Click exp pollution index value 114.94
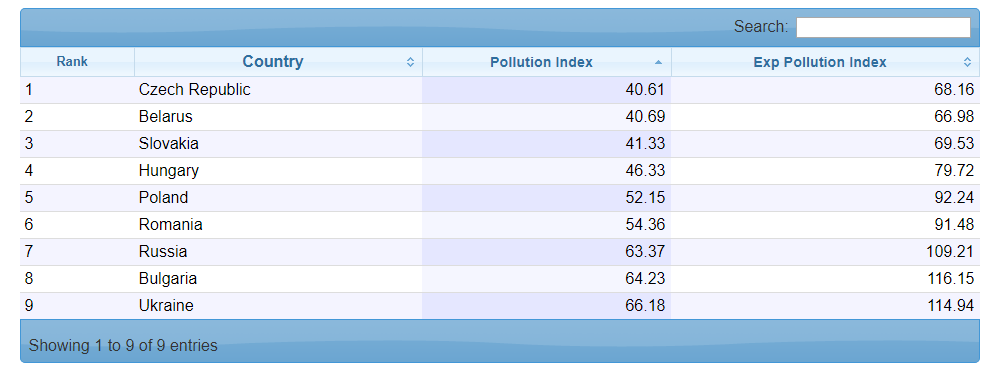This screenshot has height=375, width=989. pos(951,306)
